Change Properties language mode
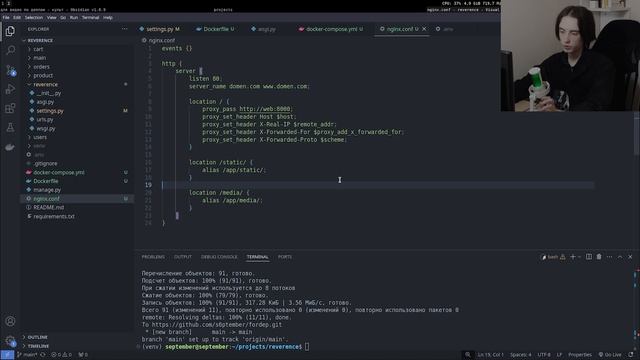Viewport: 640px width, 360px height. tap(580, 355)
